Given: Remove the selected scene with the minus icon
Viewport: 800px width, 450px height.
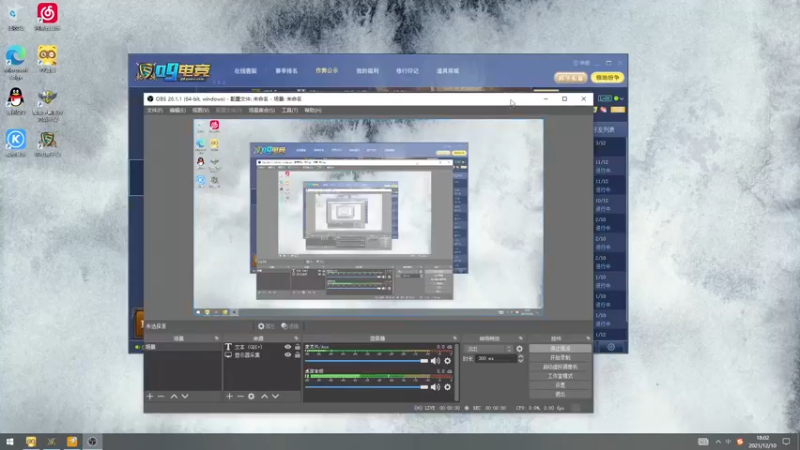Looking at the screenshot, I should [161, 396].
